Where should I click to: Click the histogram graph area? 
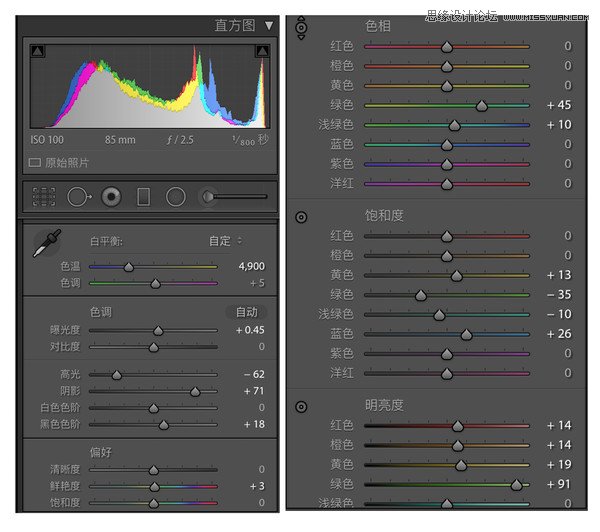pos(150,86)
